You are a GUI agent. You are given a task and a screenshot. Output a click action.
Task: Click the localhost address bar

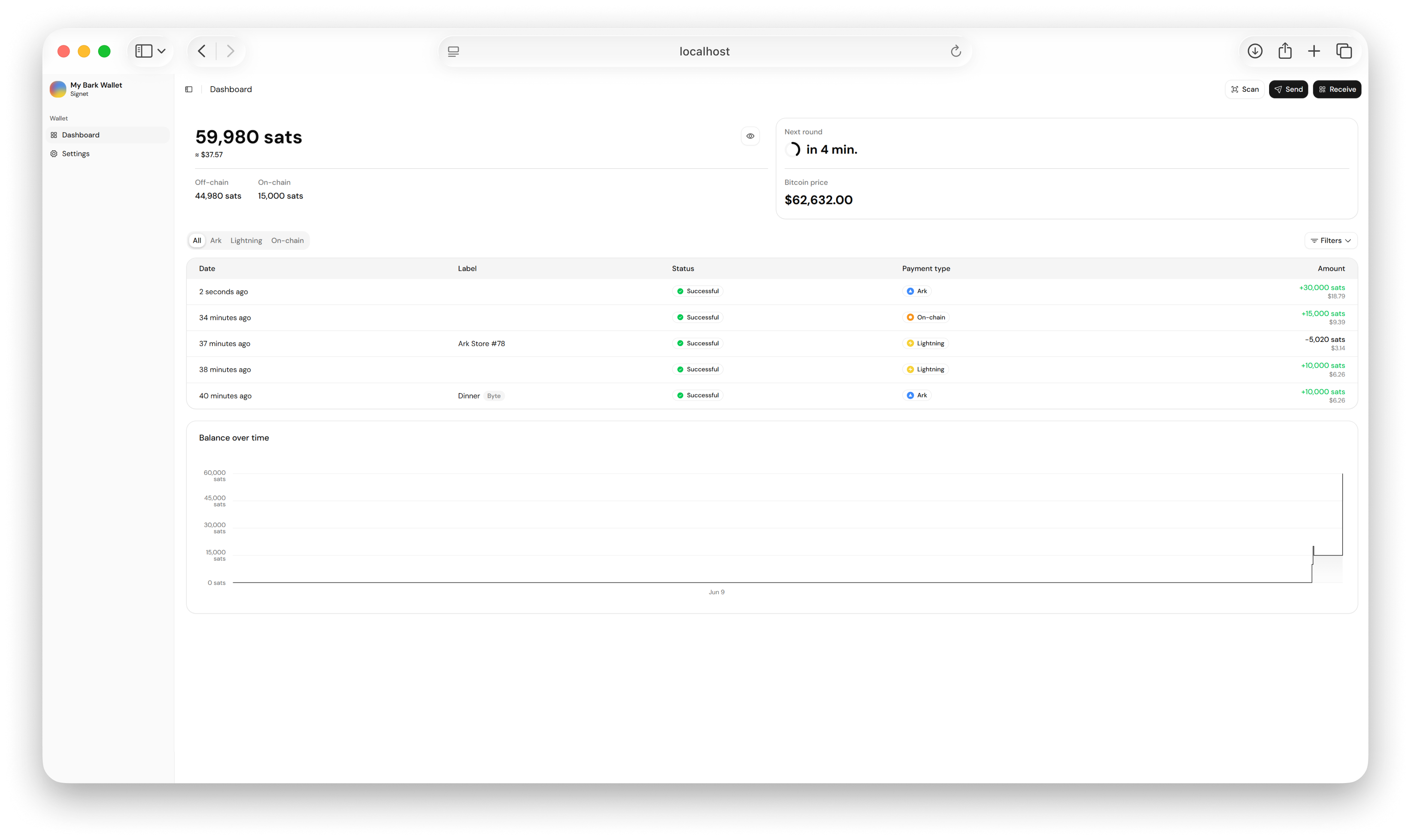pos(705,52)
